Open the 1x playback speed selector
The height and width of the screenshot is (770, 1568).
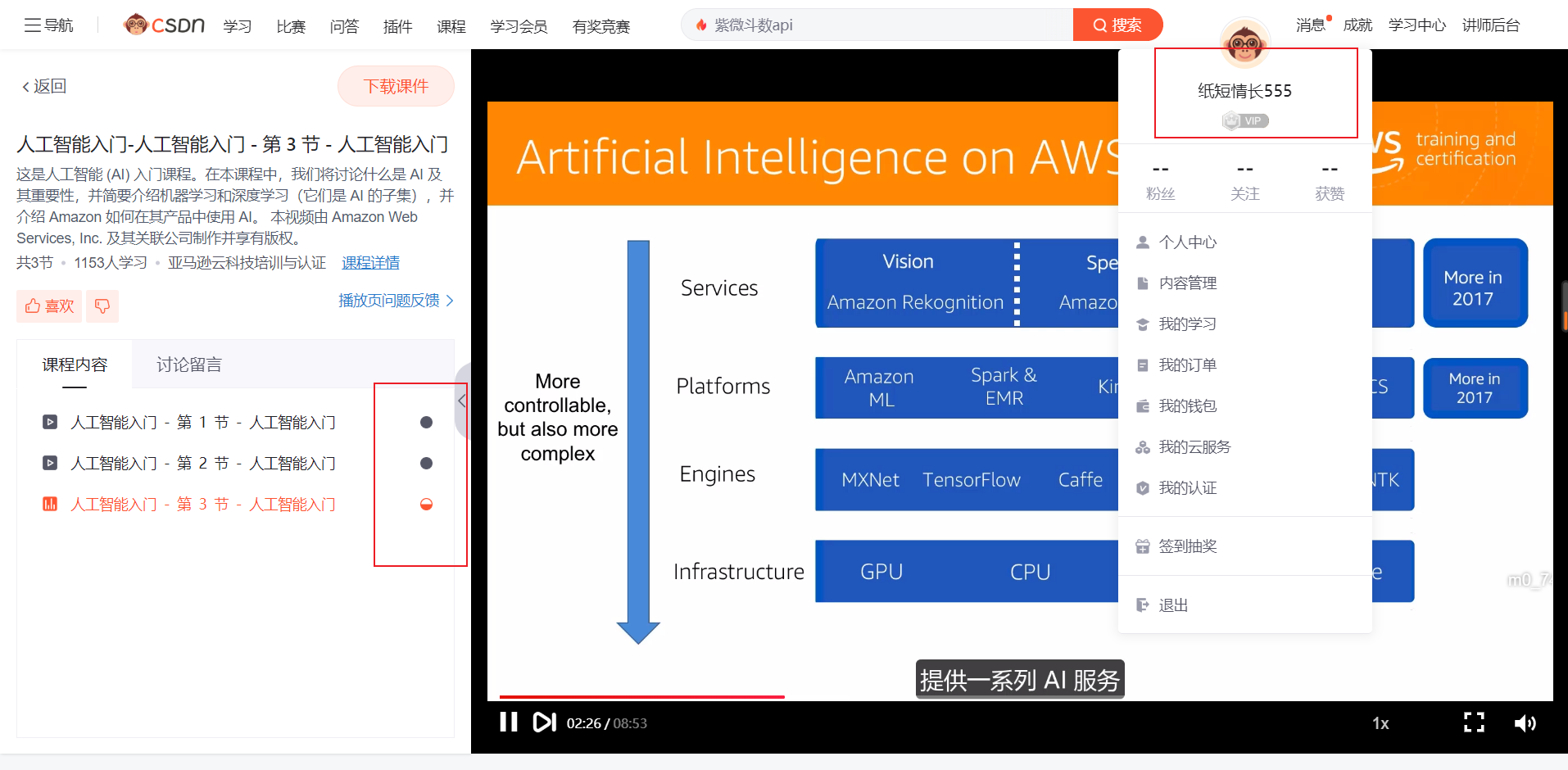pyautogui.click(x=1380, y=723)
